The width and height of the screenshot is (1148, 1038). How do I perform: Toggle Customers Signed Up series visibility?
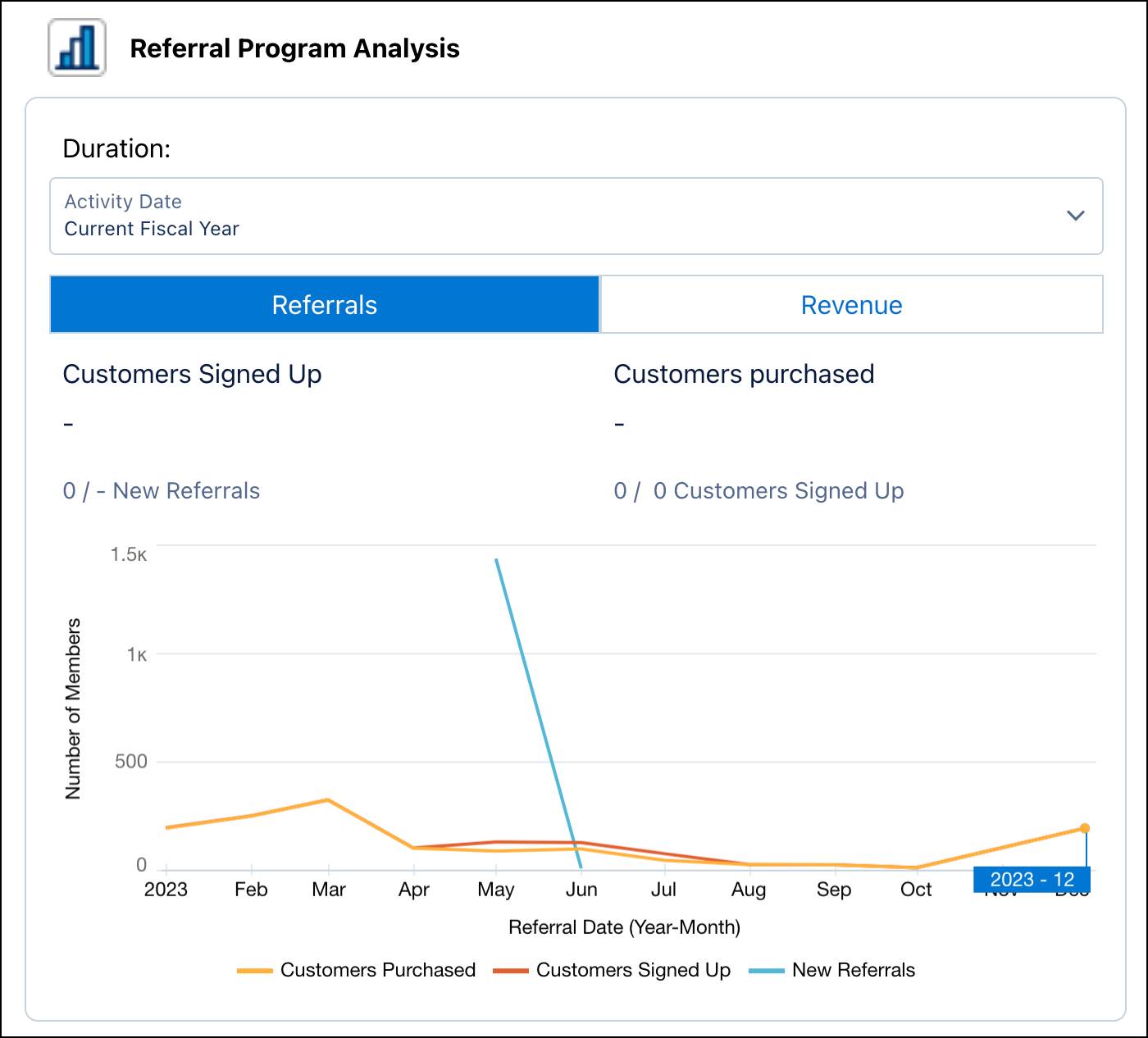[x=633, y=969]
